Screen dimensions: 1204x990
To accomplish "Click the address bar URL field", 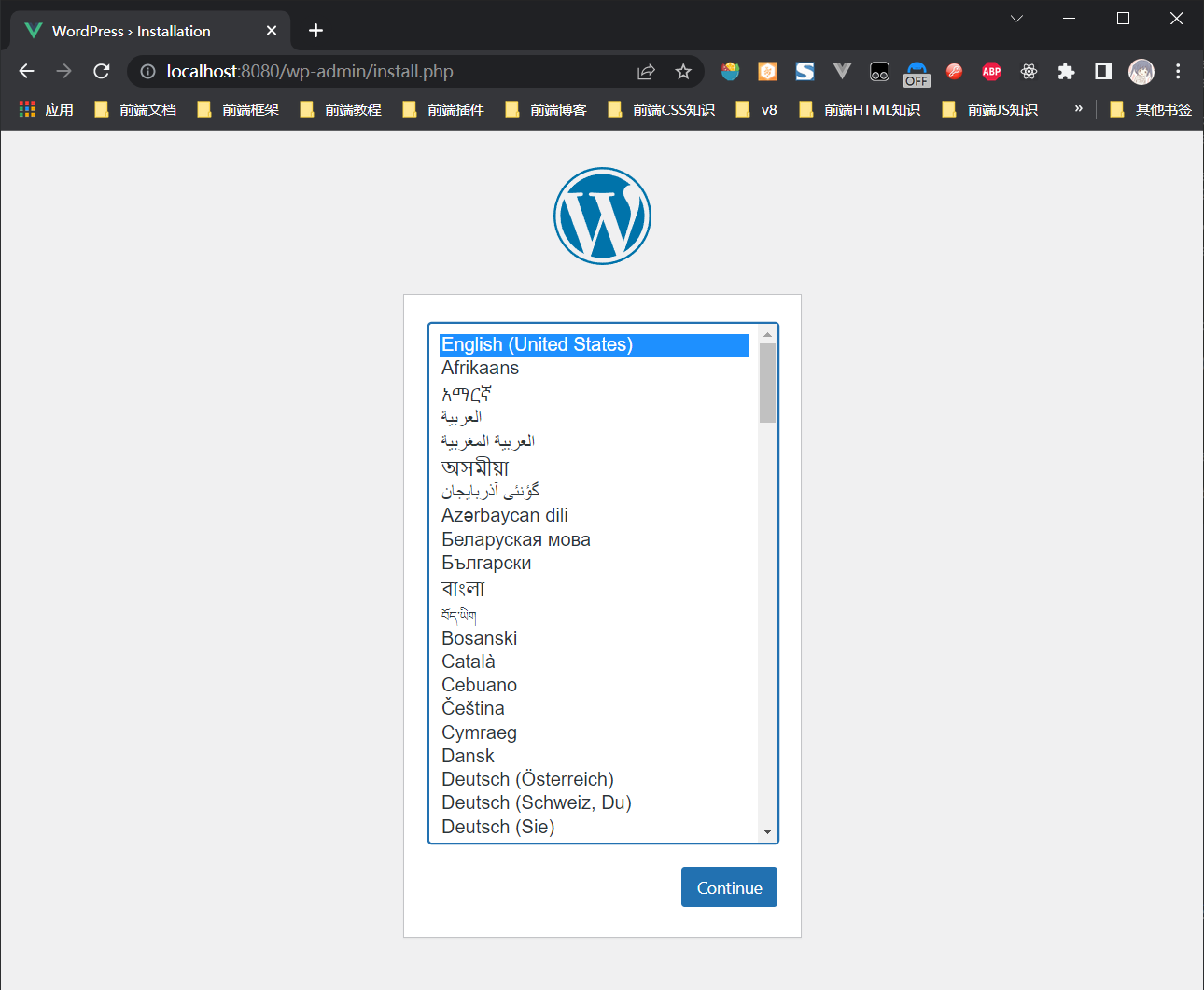I will pyautogui.click(x=373, y=72).
